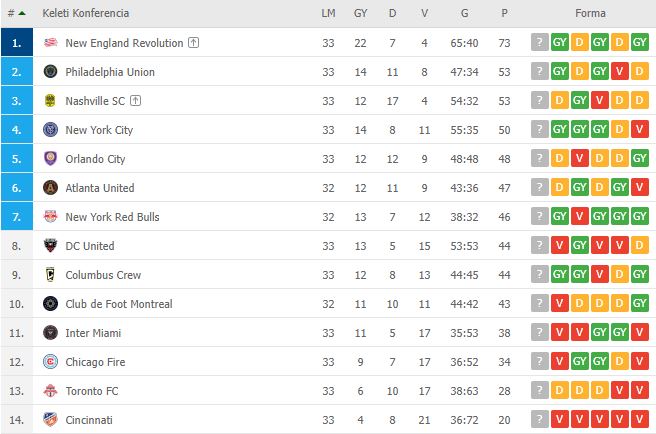
Task: Click the rank 1. position badge
Action: coord(17,42)
